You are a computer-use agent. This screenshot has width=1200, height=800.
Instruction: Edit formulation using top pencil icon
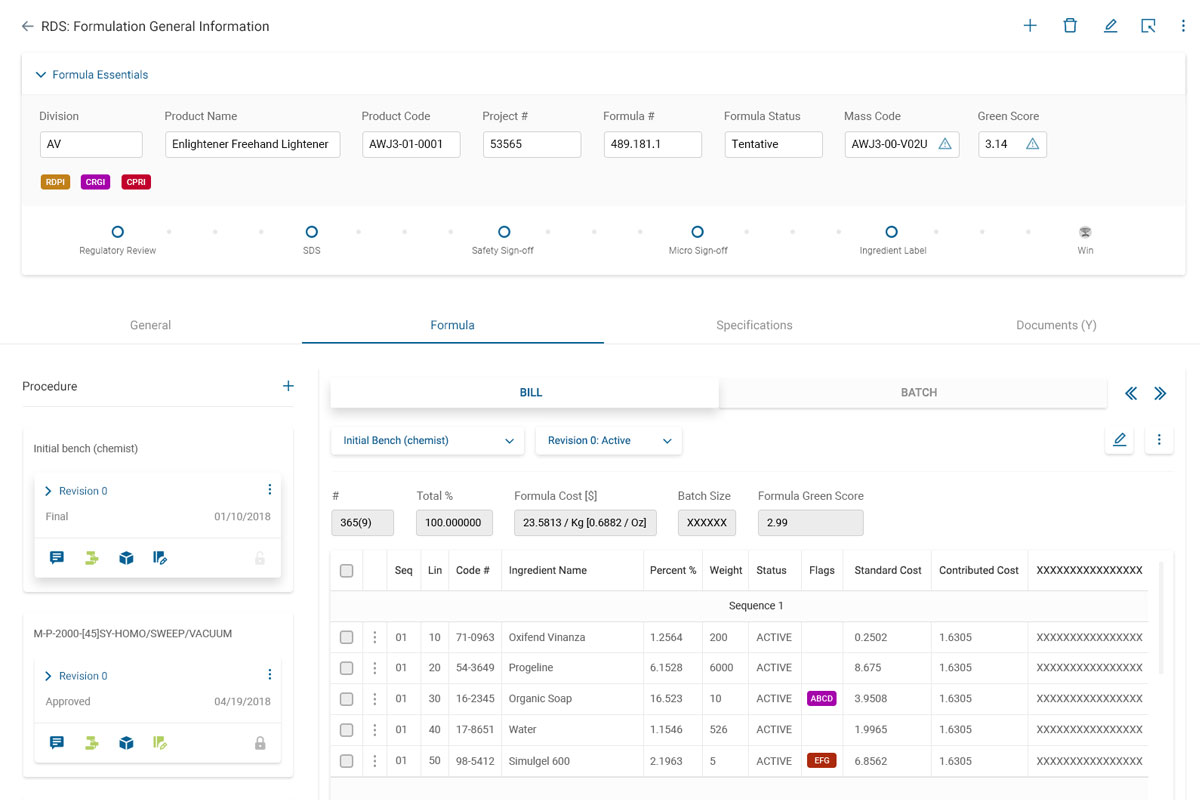coord(1110,26)
